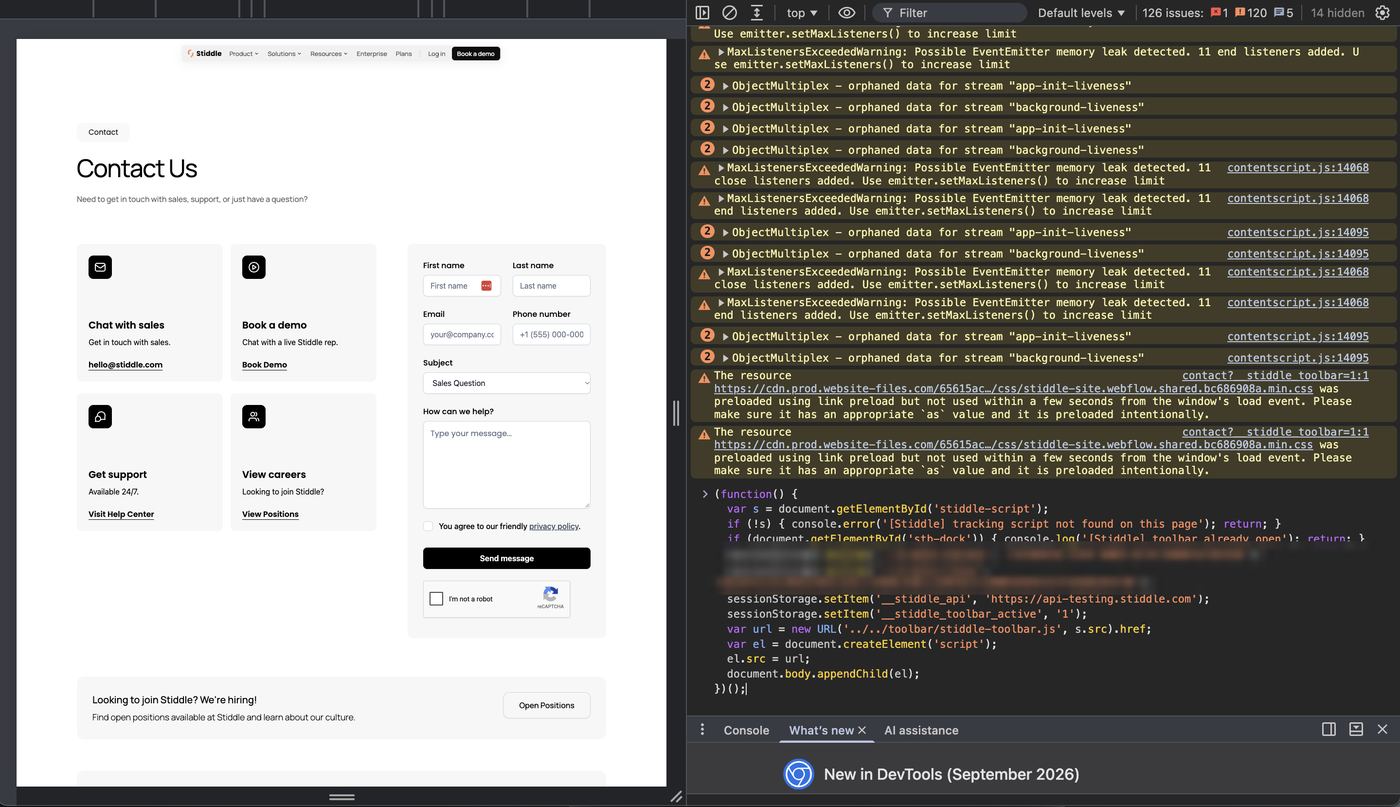Go to Enterprise in the navbar
Image resolution: width=1400 pixels, height=807 pixels.
point(371,54)
